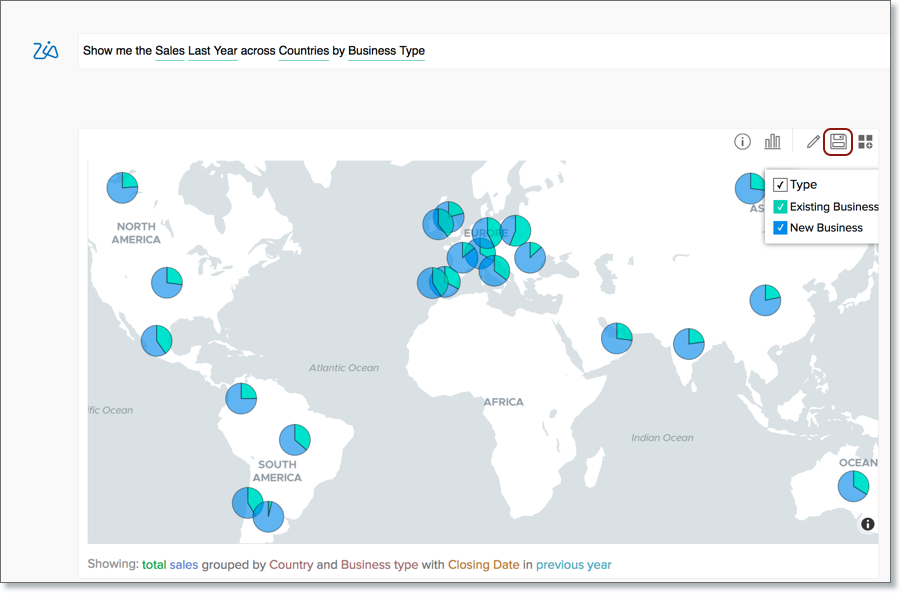Click the pie chart over North America label
The height and width of the screenshot is (593, 901).
pyautogui.click(x=123, y=187)
